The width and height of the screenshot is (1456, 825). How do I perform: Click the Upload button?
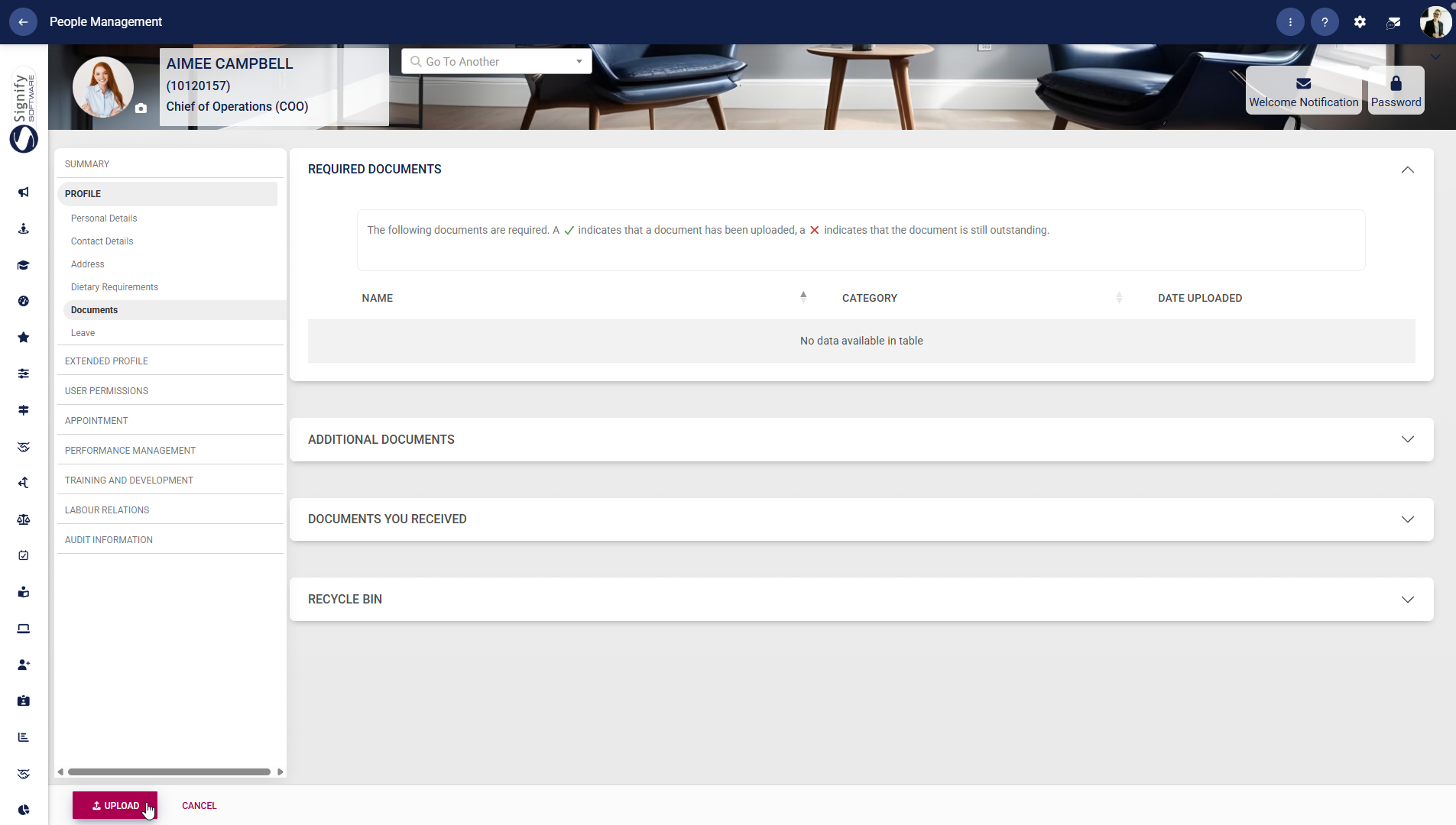[115, 805]
